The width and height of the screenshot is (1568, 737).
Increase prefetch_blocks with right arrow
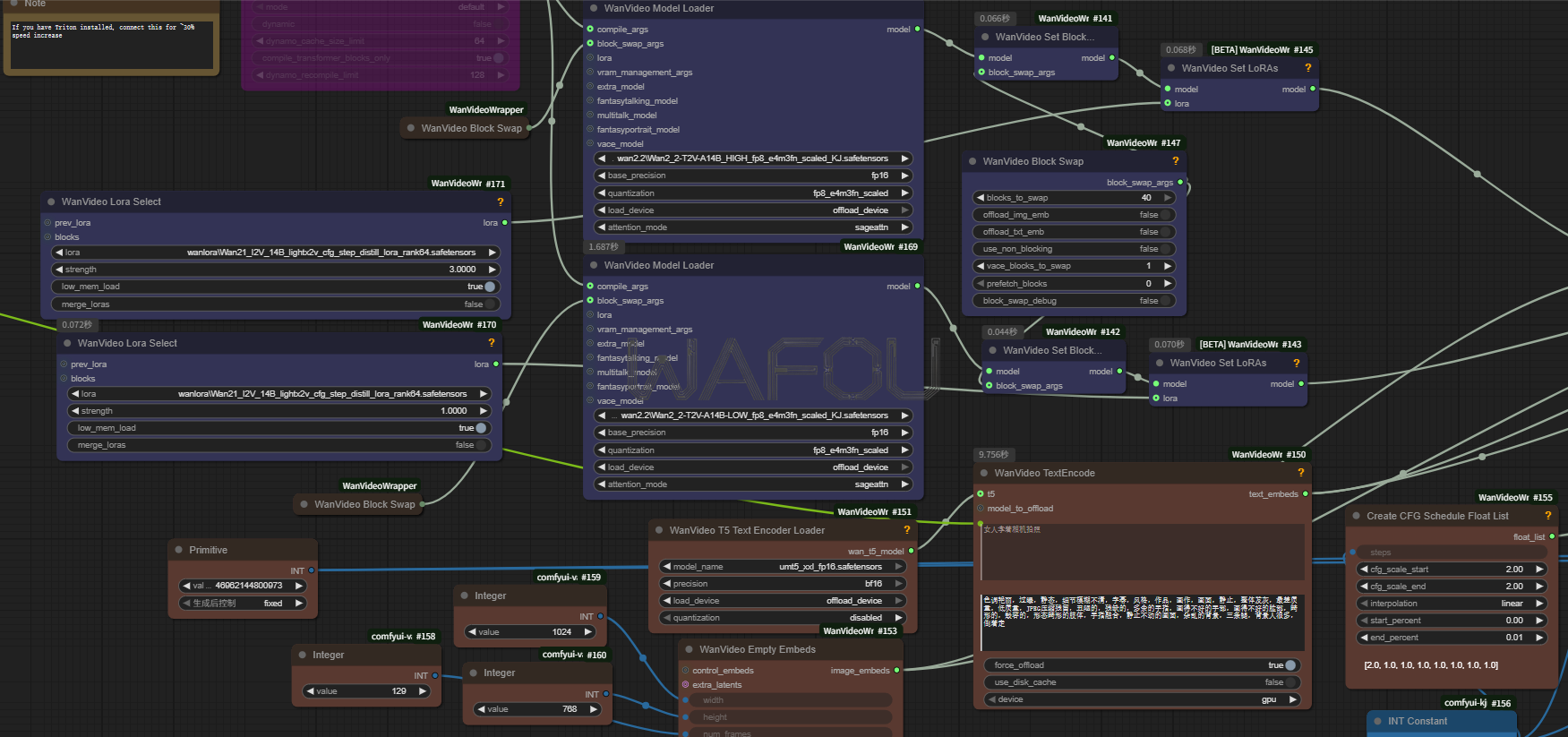pos(1167,284)
